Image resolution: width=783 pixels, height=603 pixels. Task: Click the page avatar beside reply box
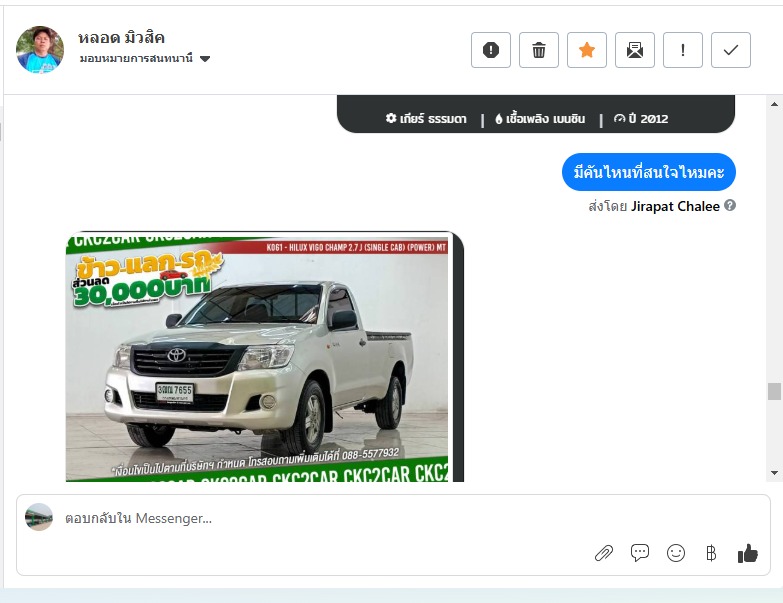[39, 517]
